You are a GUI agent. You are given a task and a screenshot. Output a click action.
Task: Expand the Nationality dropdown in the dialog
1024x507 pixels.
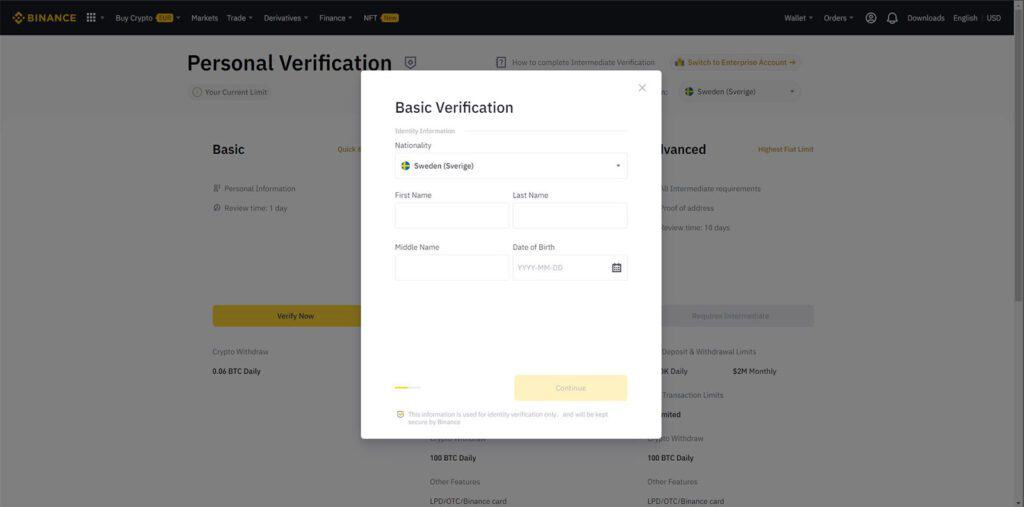(x=511, y=166)
